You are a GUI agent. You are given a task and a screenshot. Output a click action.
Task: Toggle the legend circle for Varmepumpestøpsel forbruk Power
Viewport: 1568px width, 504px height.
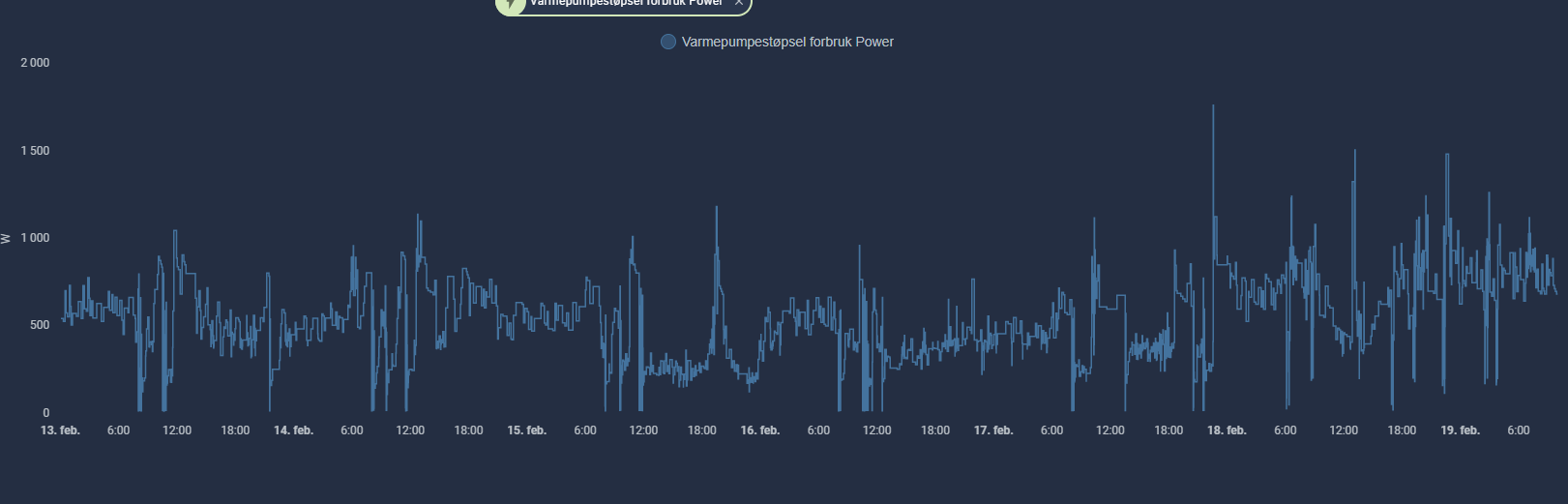coord(667,42)
